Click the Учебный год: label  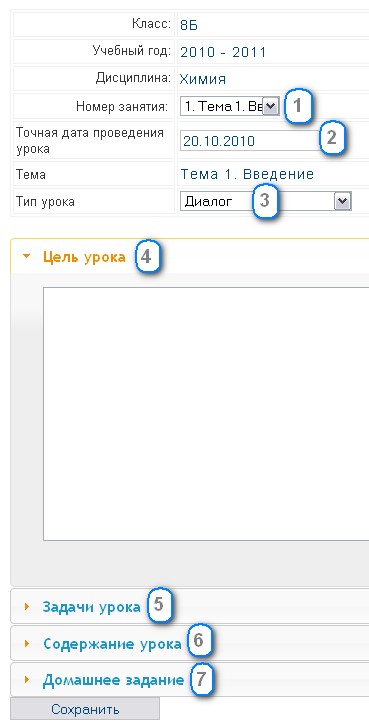pyautogui.click(x=132, y=50)
